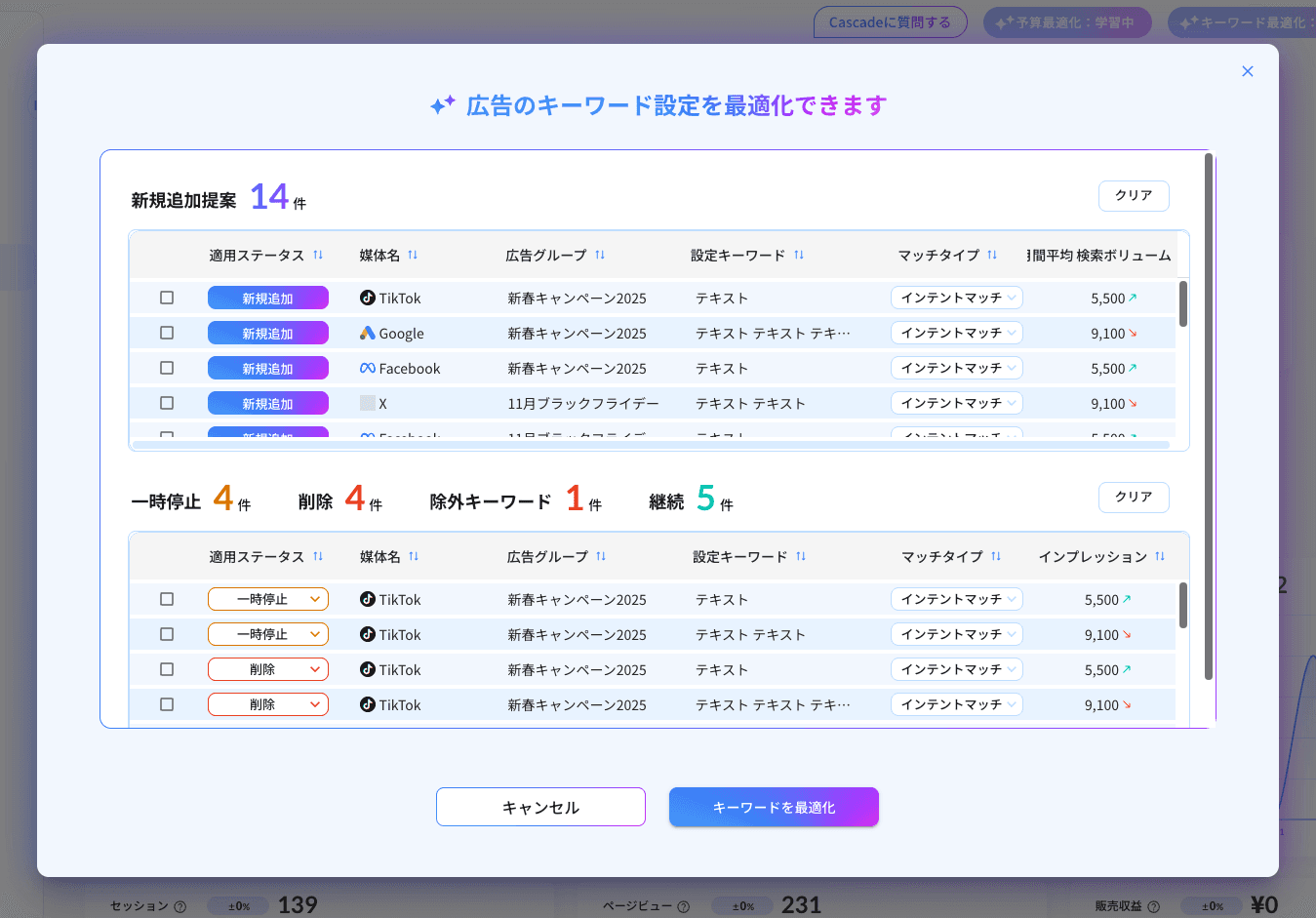This screenshot has height=918, width=1316.
Task: Click the sort icon on the 設定キーワード column
Action: pos(800,255)
